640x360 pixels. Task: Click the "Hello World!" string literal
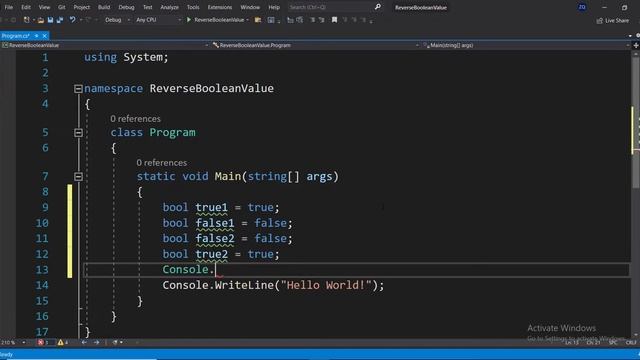click(326, 285)
